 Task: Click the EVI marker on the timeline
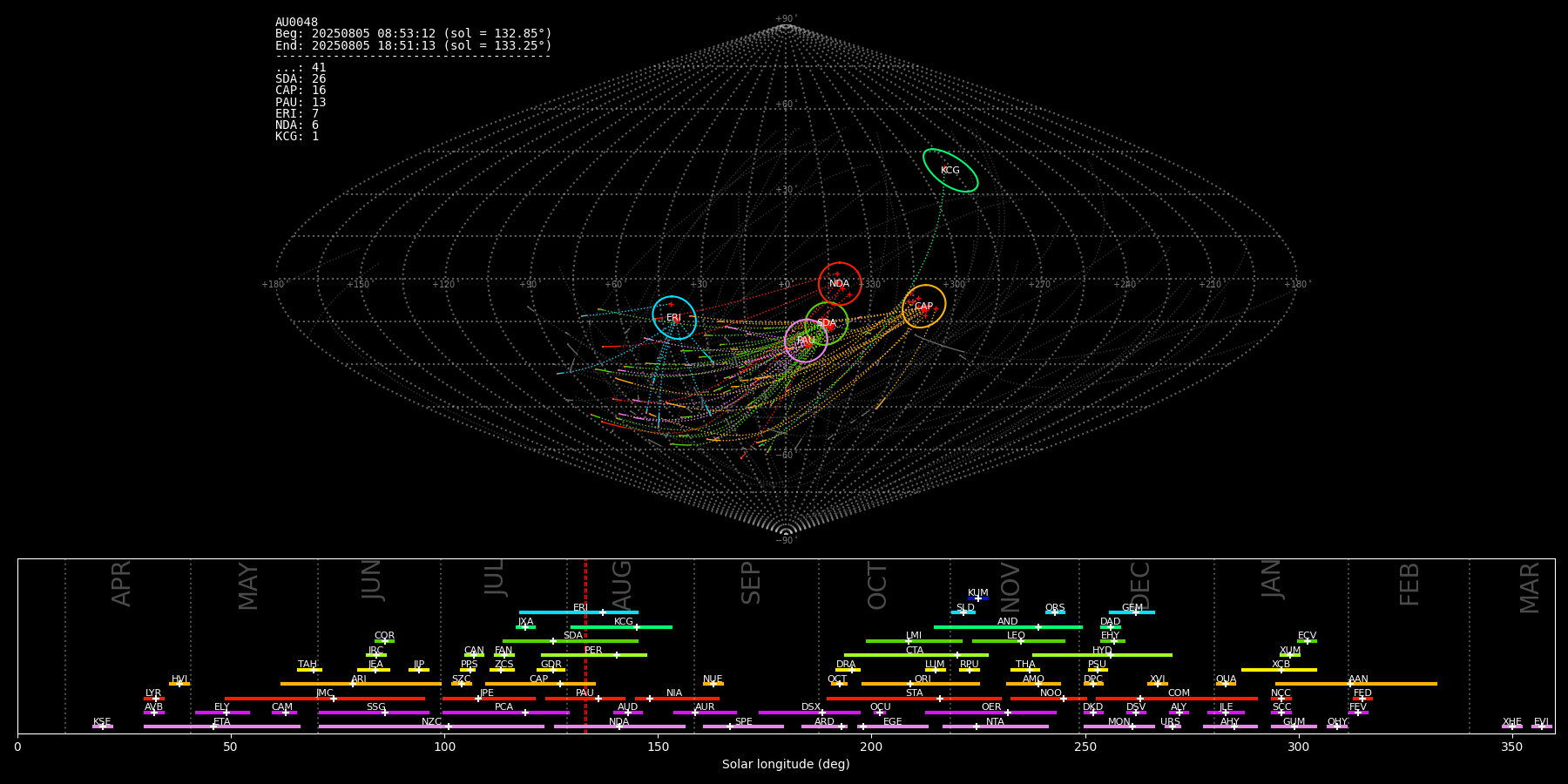(1542, 727)
